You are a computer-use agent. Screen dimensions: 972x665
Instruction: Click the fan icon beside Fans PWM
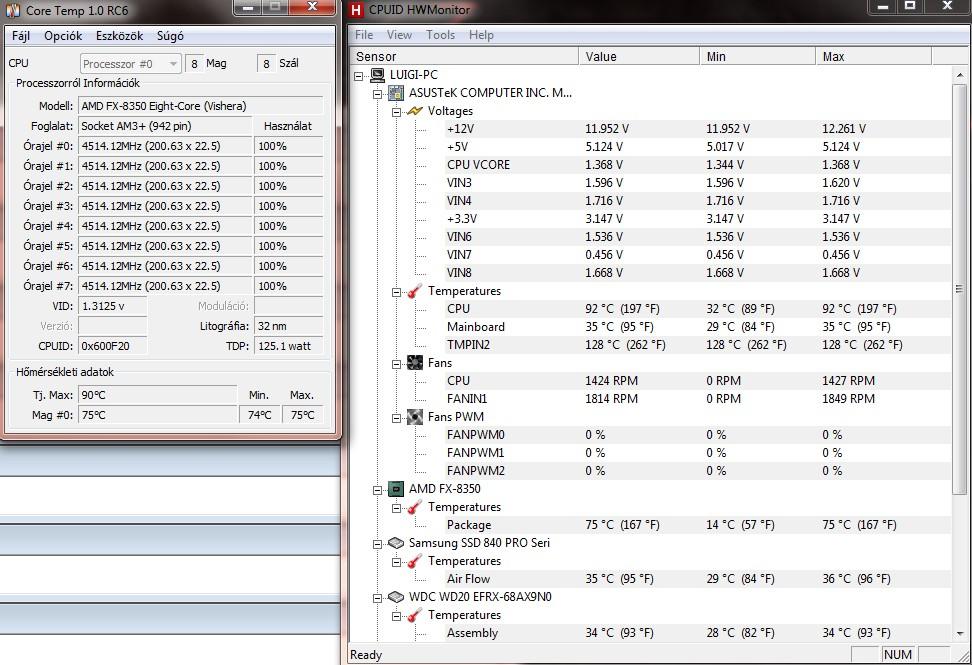[x=414, y=416]
